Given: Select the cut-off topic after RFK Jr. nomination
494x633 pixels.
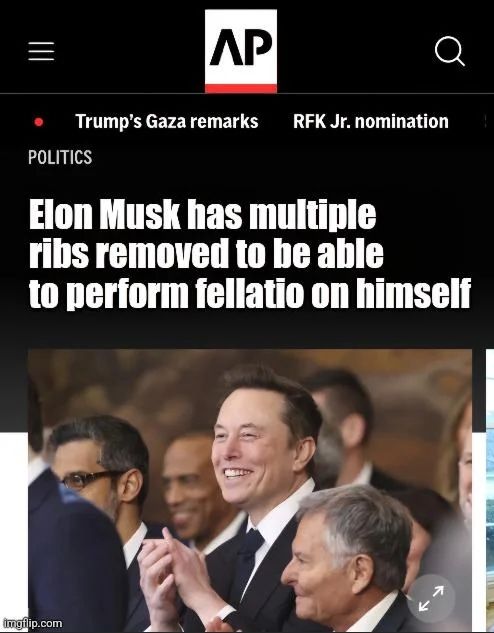Looking at the screenshot, I should [x=486, y=121].
